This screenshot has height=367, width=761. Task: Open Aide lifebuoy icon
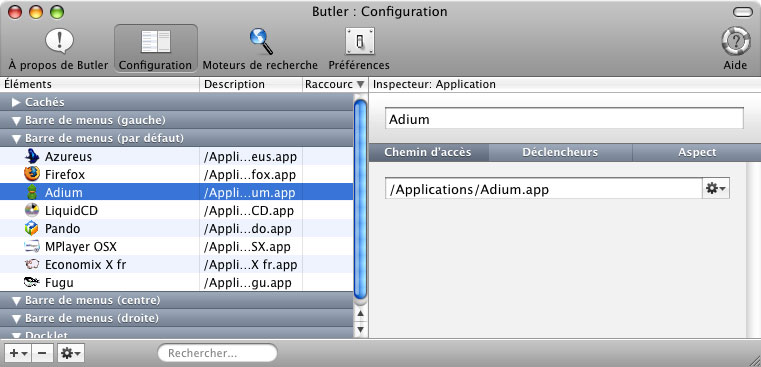pyautogui.click(x=735, y=41)
